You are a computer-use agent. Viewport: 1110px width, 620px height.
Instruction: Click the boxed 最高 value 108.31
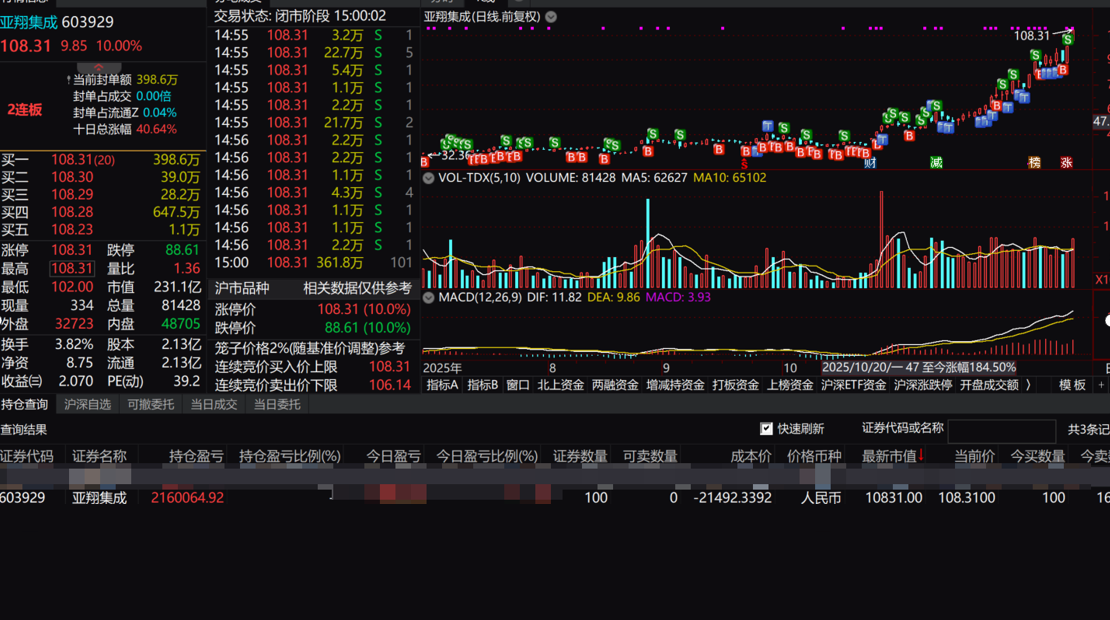pyautogui.click(x=71, y=269)
